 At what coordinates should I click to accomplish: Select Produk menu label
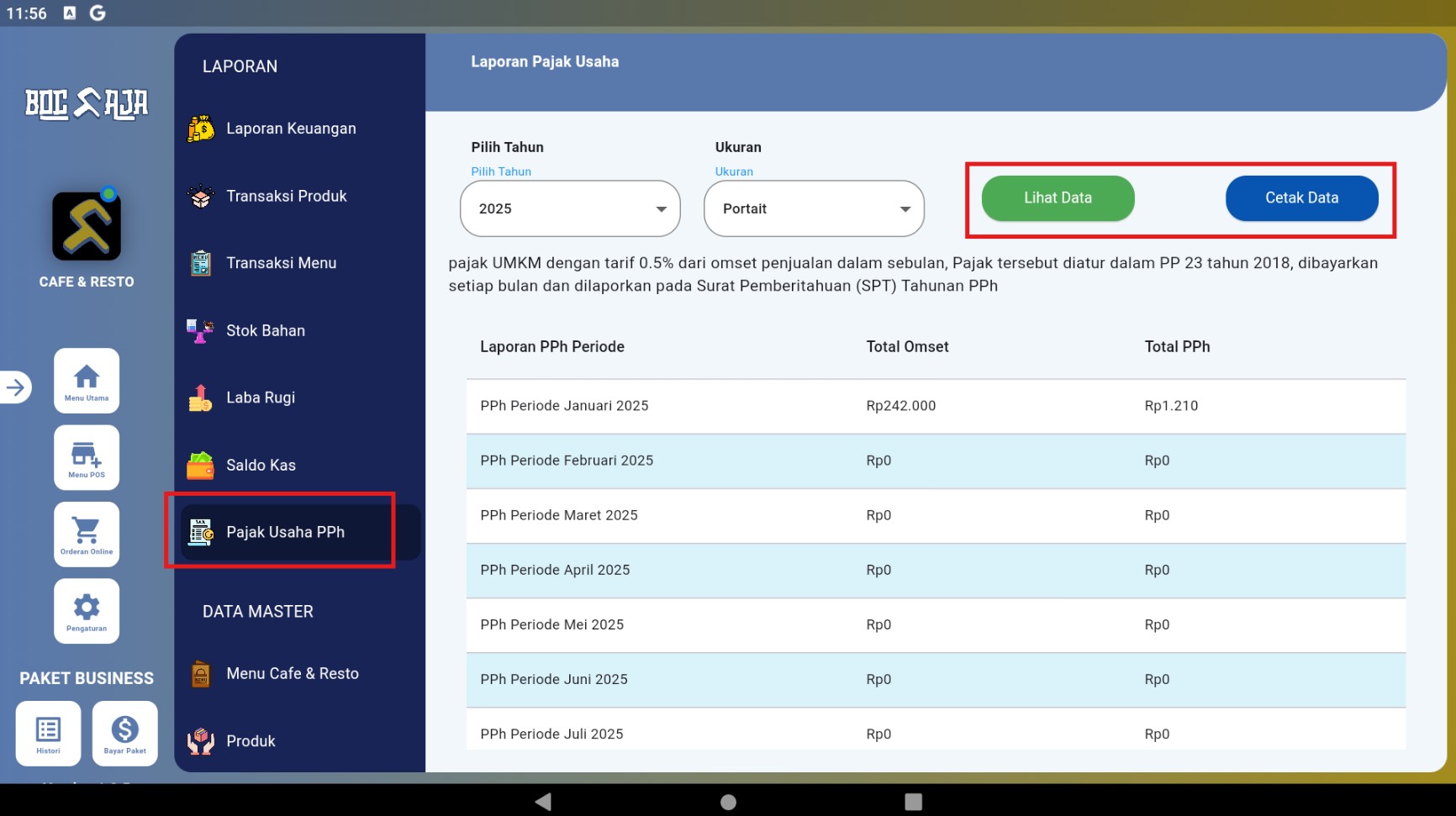251,741
